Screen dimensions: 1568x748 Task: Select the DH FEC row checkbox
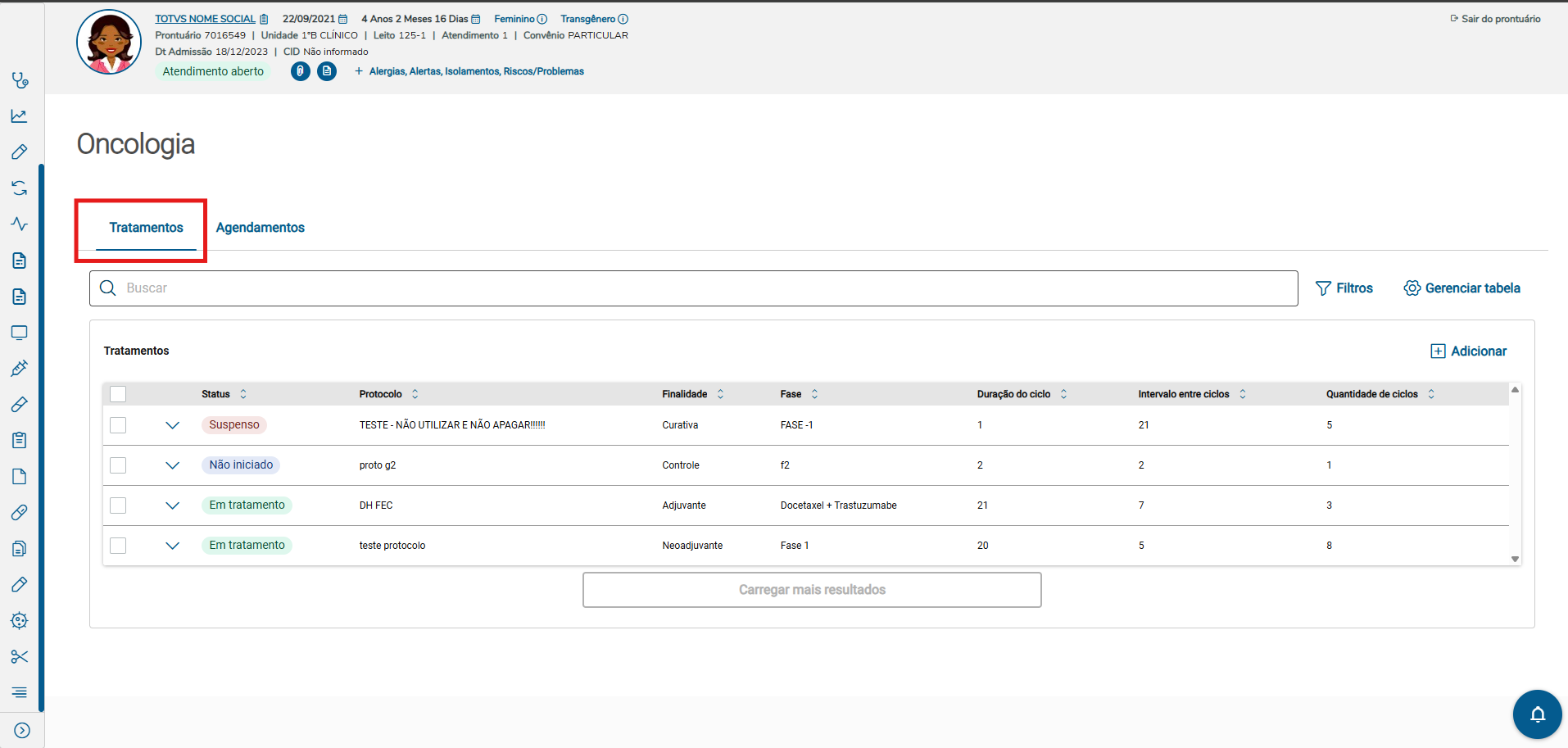point(118,505)
